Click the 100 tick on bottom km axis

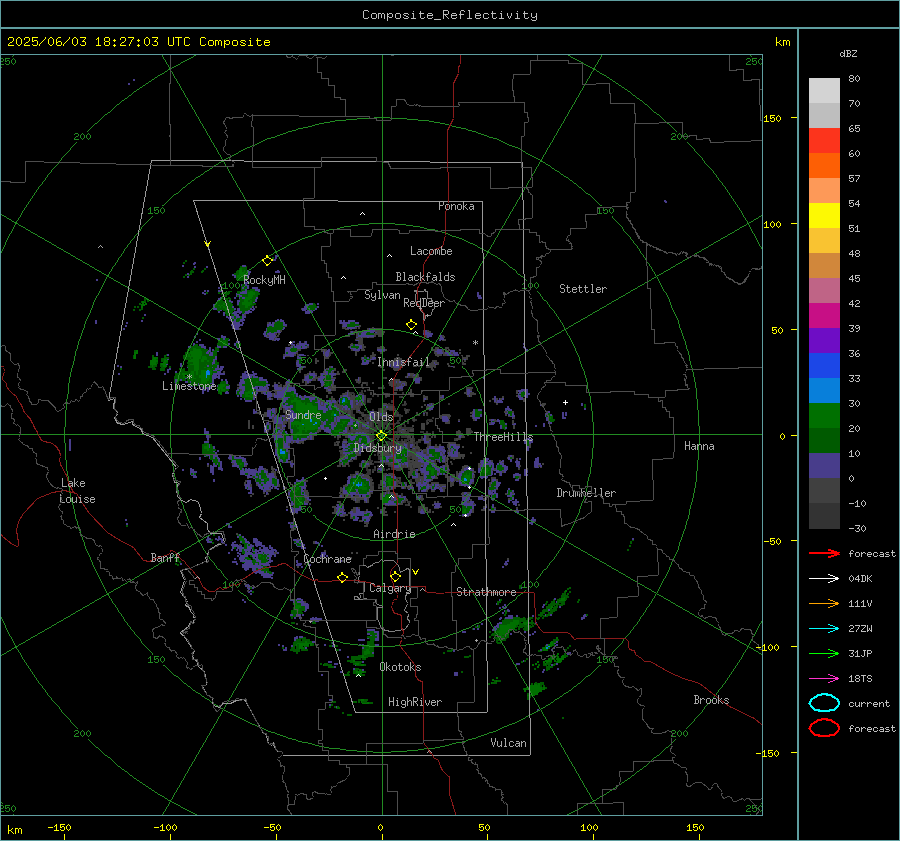[x=589, y=827]
